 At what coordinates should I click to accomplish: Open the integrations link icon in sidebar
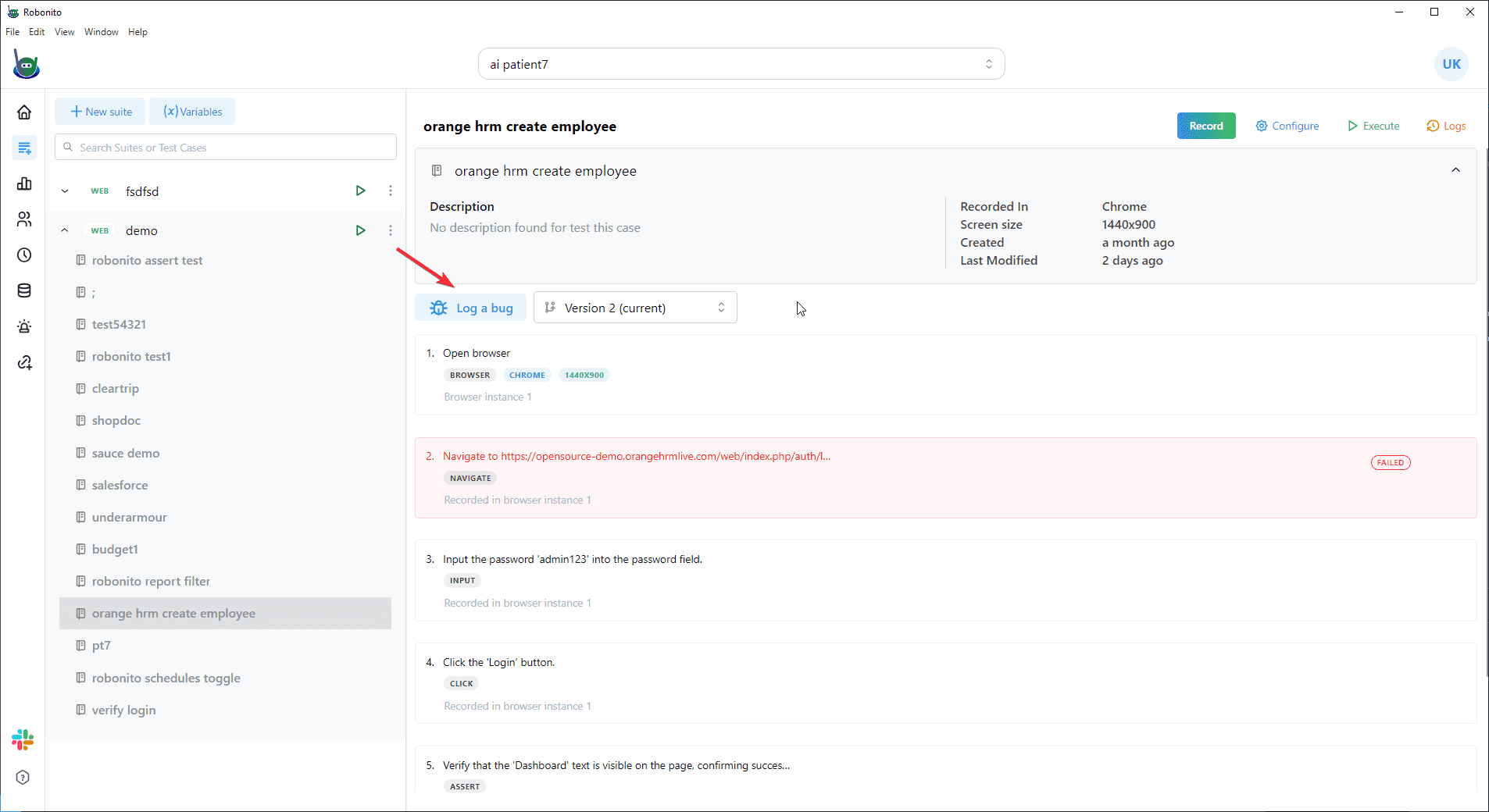(24, 362)
